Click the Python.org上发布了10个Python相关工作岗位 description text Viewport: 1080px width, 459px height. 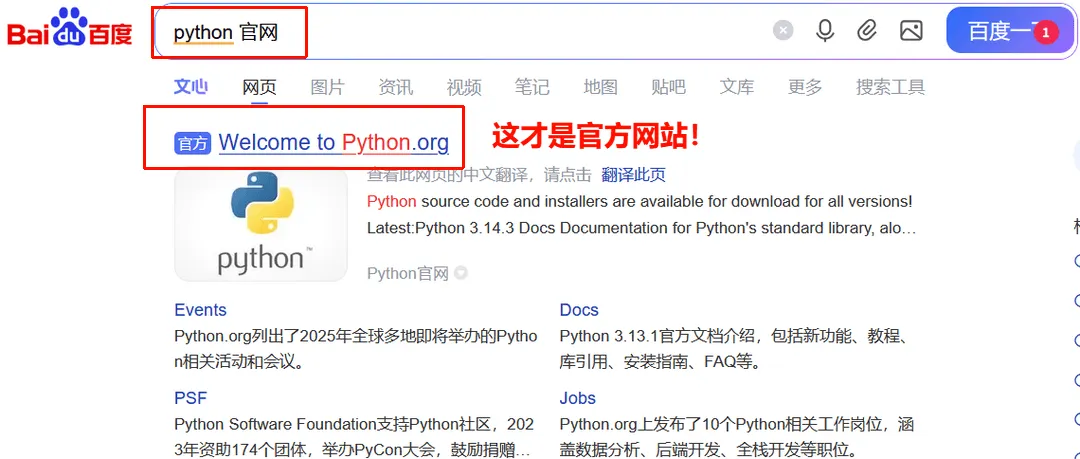737,437
